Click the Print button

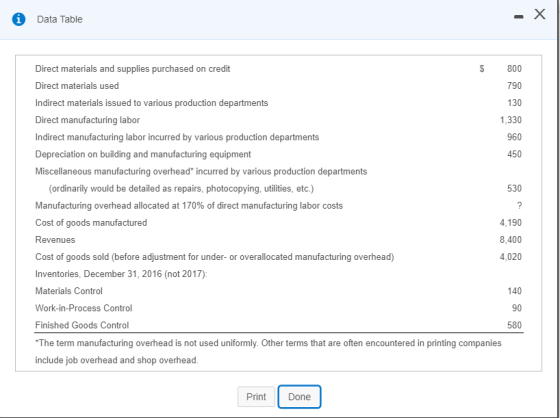[x=256, y=397]
